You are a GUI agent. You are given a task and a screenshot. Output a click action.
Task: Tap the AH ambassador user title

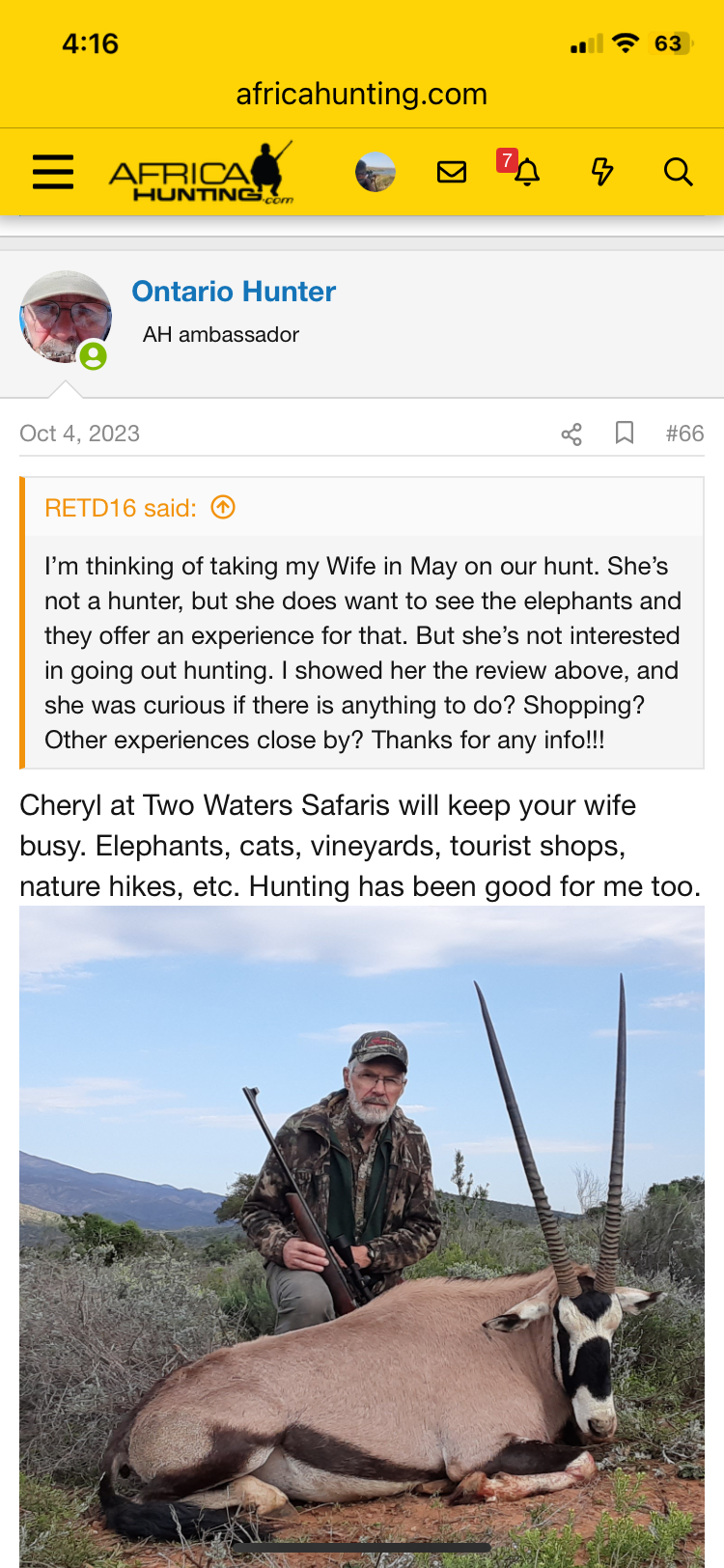coord(221,335)
